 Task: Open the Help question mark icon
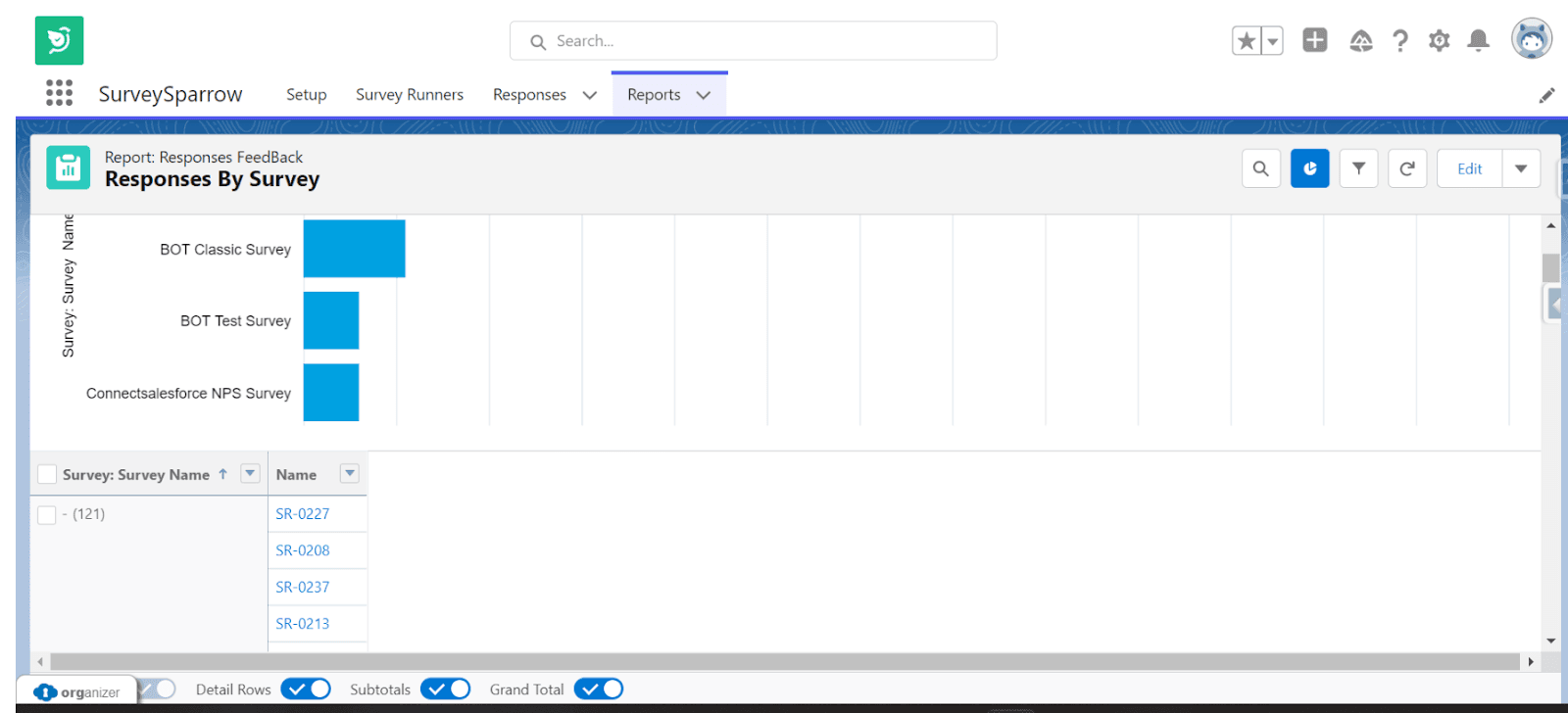[1400, 41]
